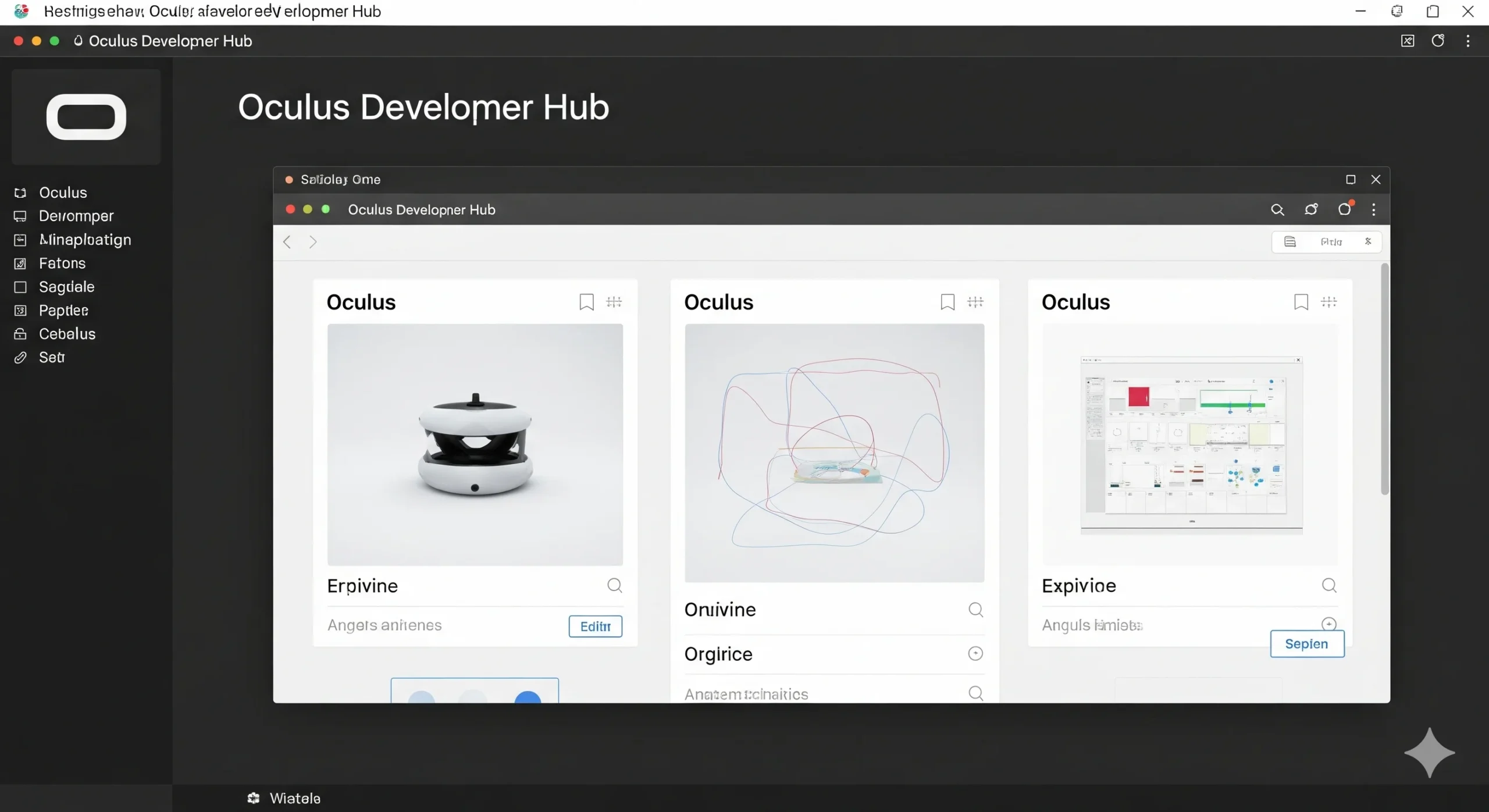The image size is (1489, 812).
Task: Click the VR headset thumbnail image
Action: (x=475, y=445)
